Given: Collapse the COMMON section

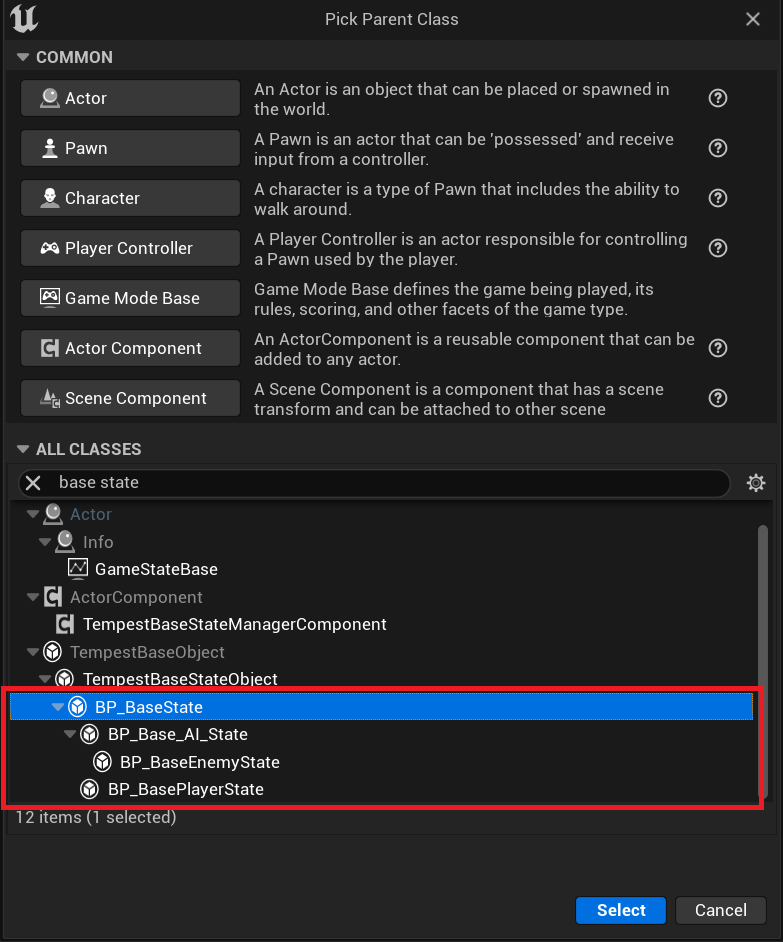Looking at the screenshot, I should coord(22,57).
